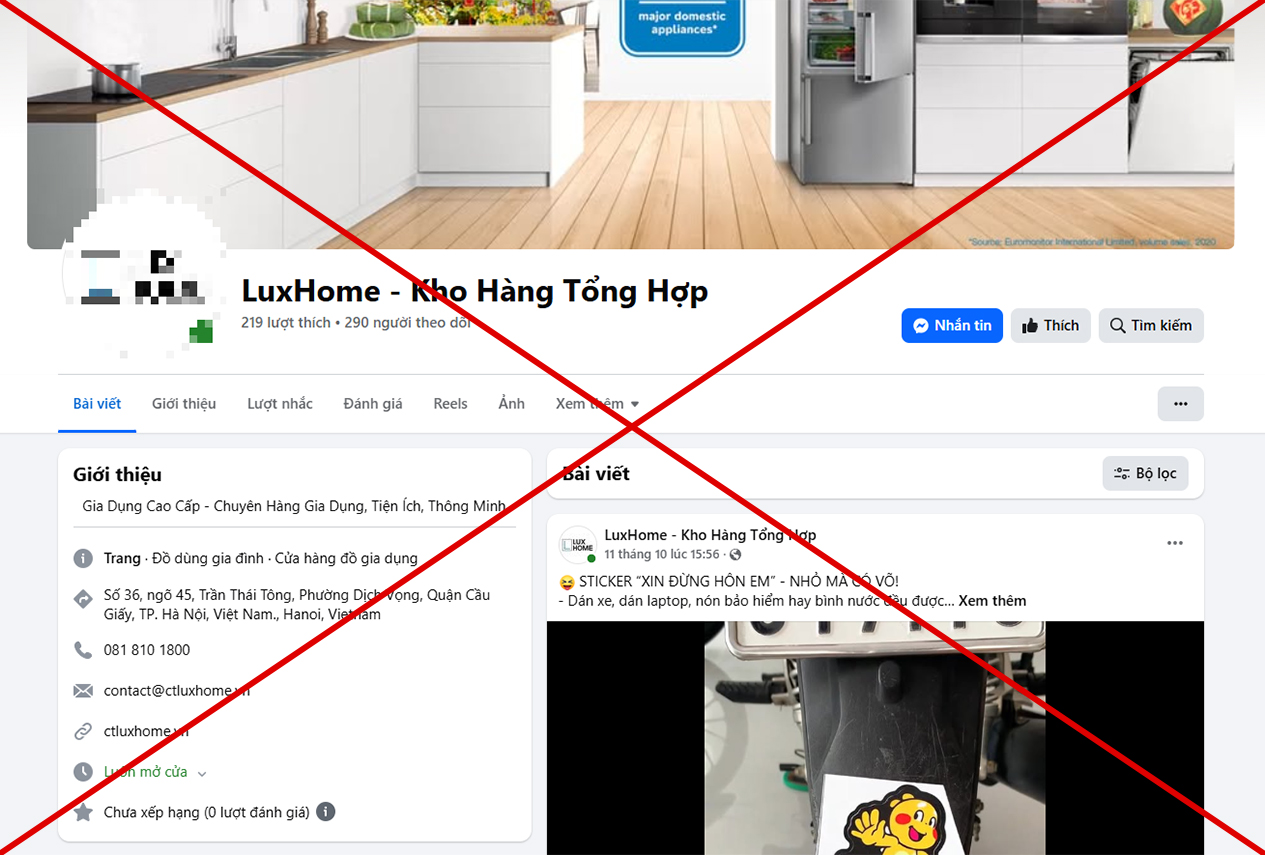Viewport: 1265px width, 855px height.
Task: Click the info icon beside rating
Action: click(326, 812)
